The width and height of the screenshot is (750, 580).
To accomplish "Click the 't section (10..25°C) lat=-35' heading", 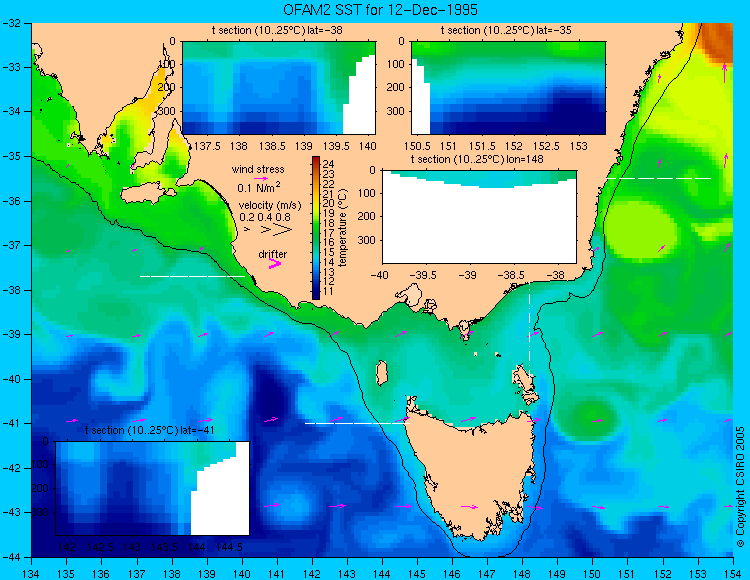I will pyautogui.click(x=506, y=30).
